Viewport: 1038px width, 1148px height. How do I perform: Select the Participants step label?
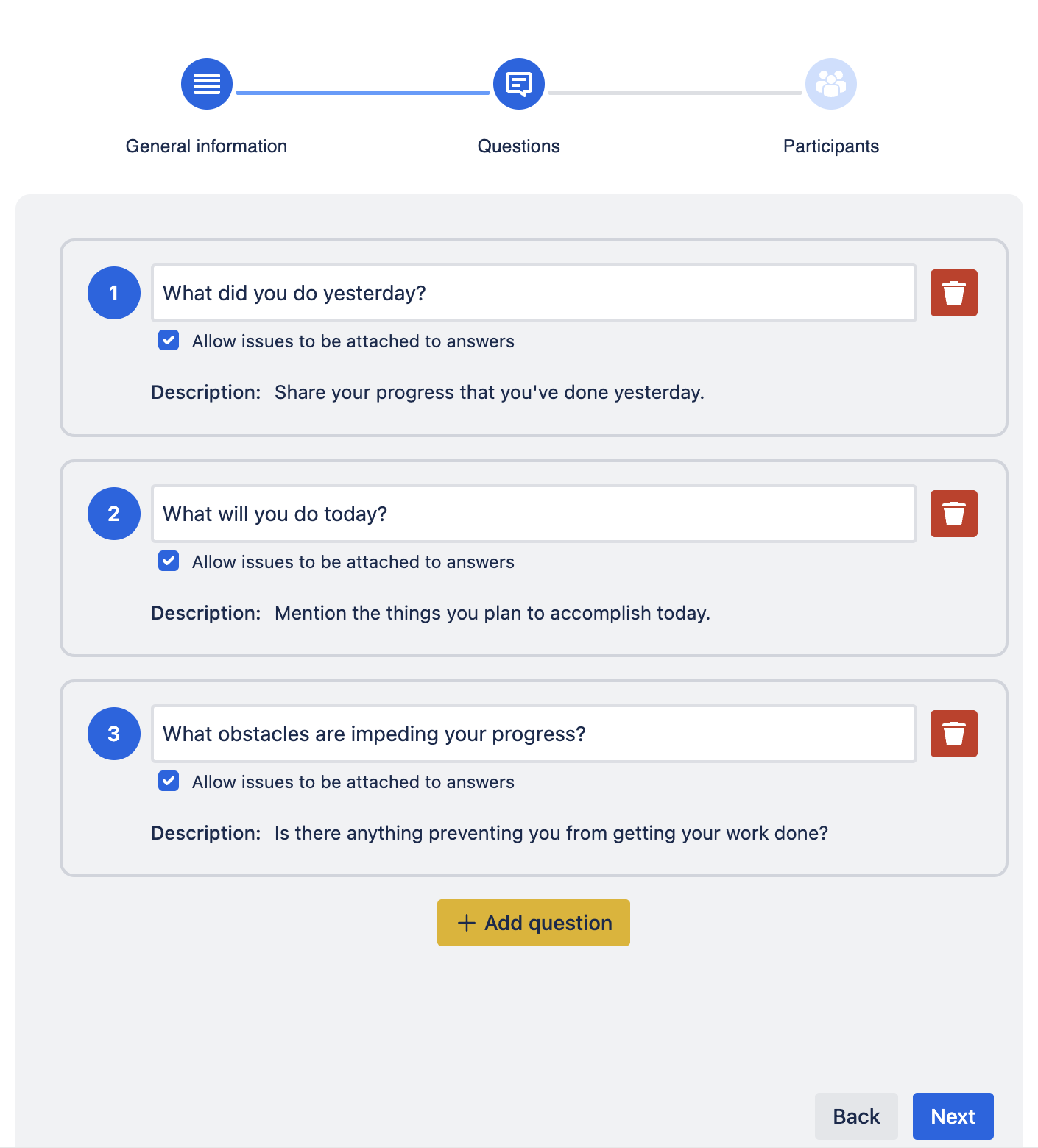click(830, 146)
